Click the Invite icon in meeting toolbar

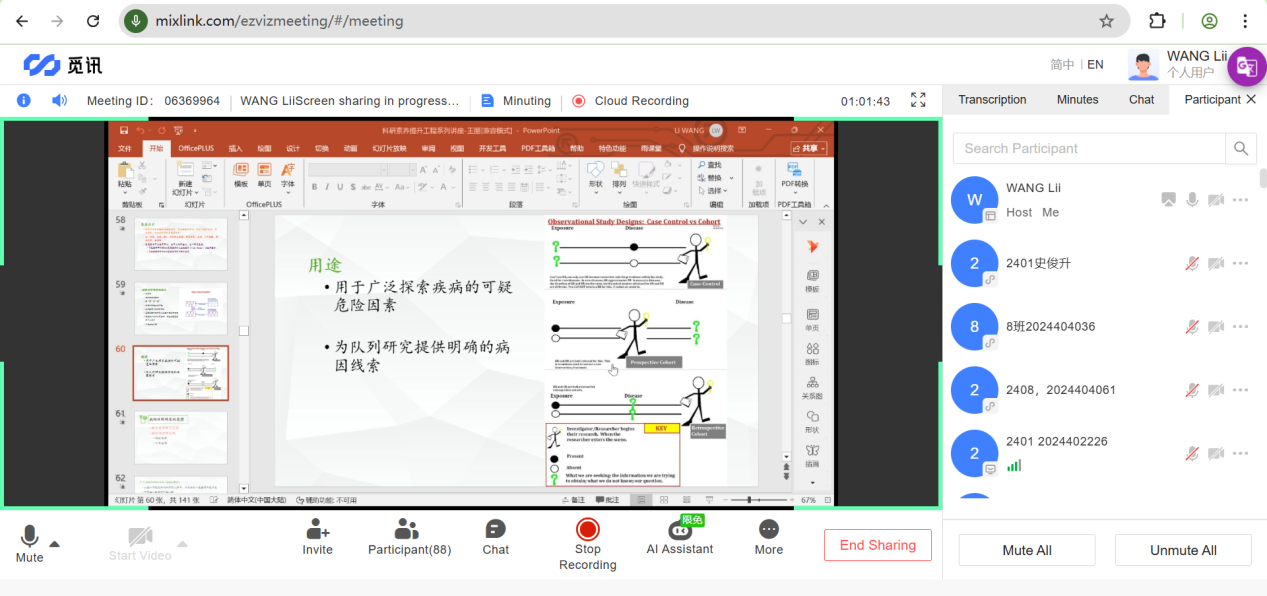pyautogui.click(x=317, y=530)
